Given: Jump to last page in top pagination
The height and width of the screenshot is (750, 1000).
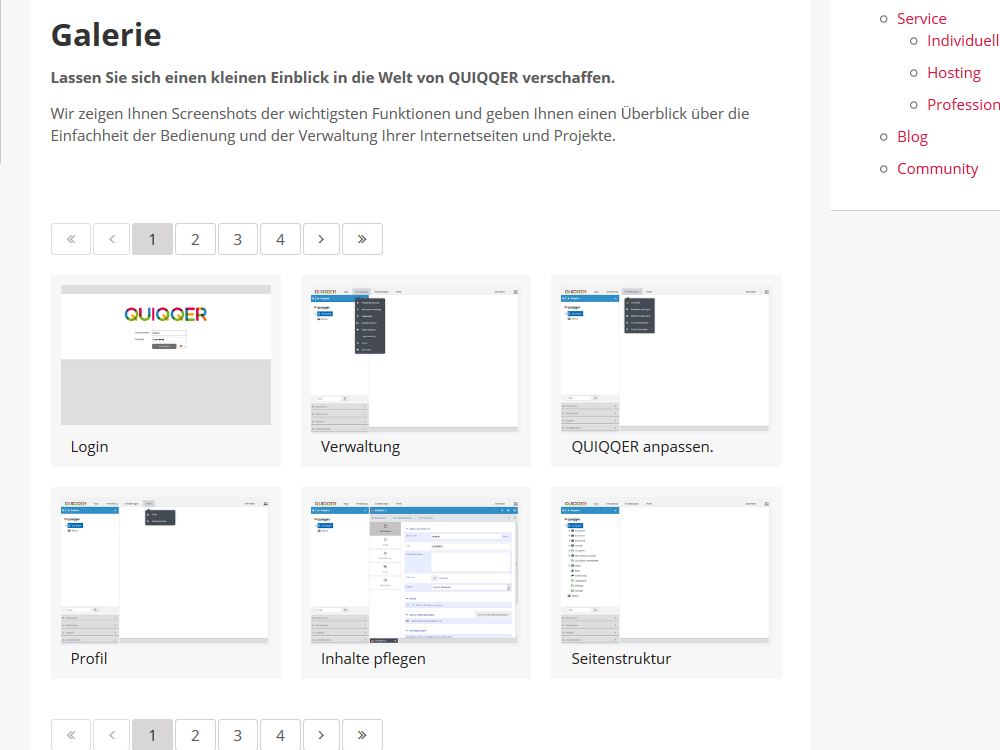Looking at the screenshot, I should click(x=362, y=239).
